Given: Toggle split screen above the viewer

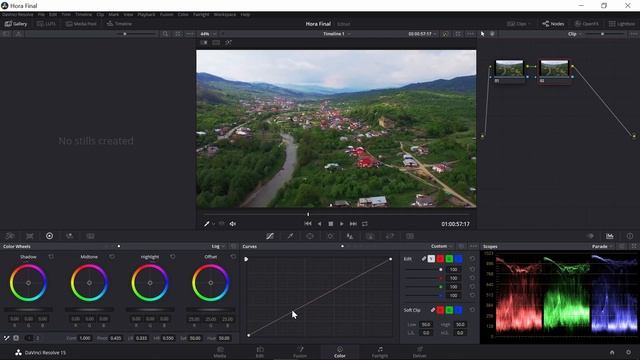Looking at the screenshot, I should pos(216,42).
